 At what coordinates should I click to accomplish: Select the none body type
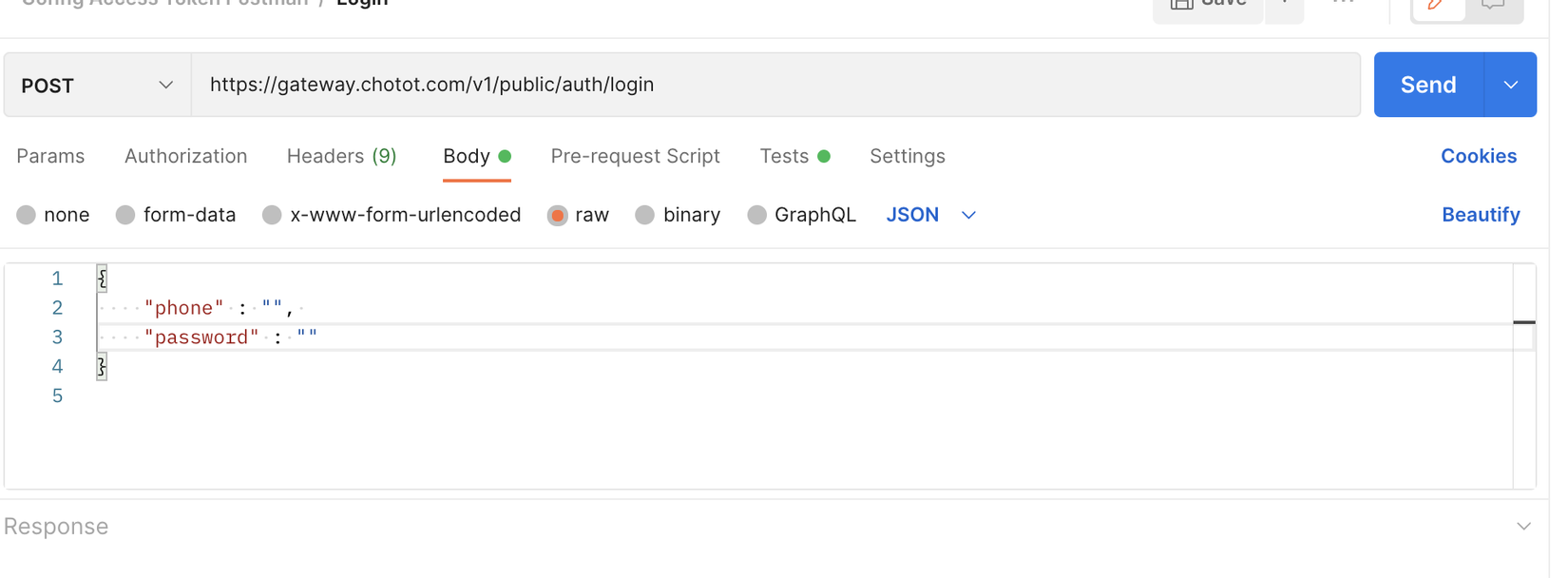27,215
